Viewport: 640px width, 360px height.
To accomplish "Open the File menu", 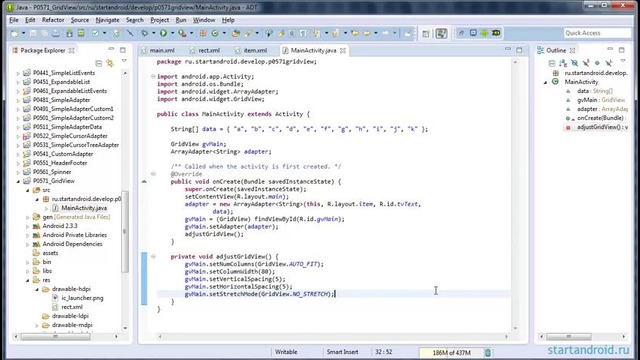I will pyautogui.click(x=14, y=20).
